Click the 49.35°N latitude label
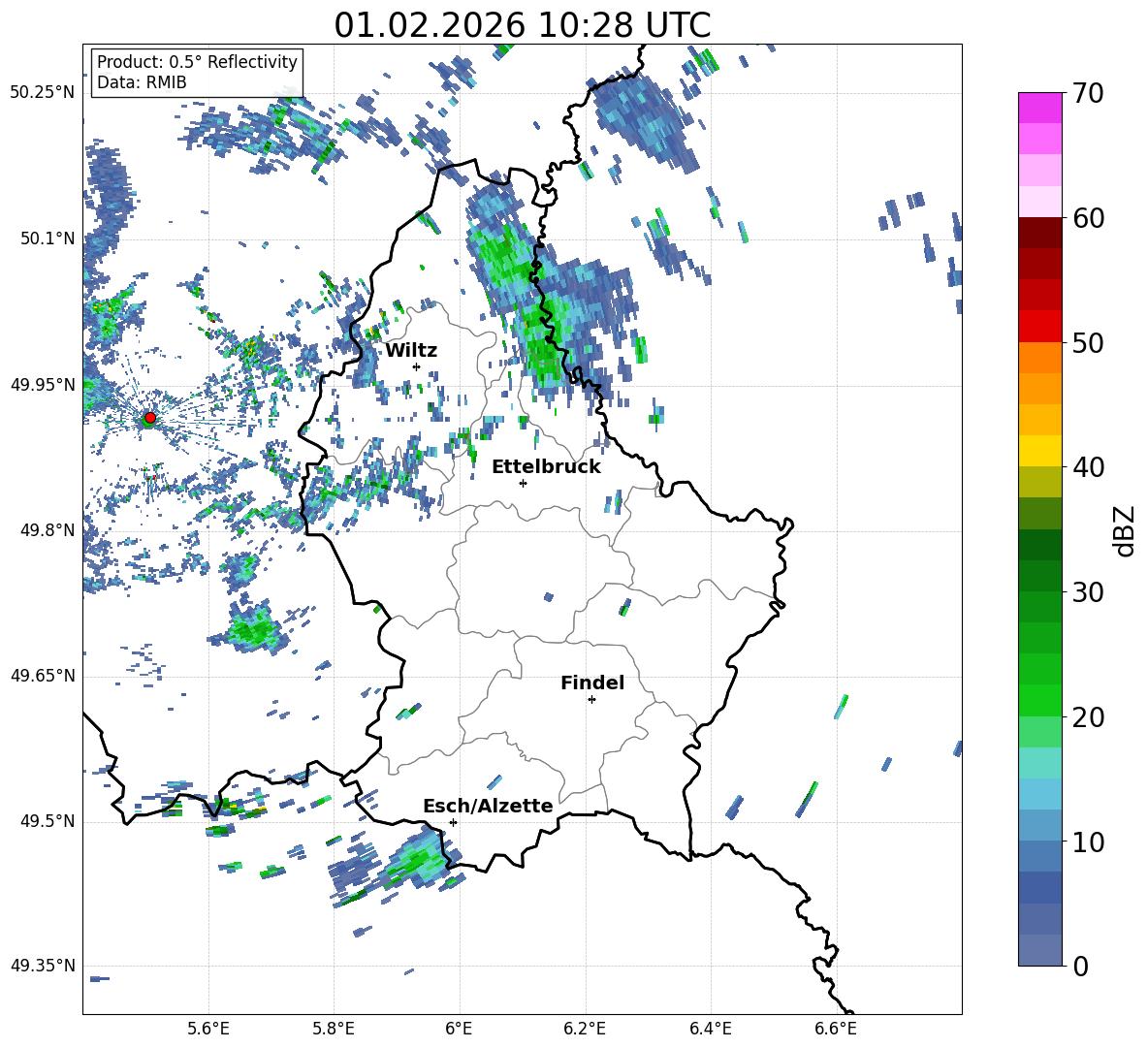 (43, 966)
